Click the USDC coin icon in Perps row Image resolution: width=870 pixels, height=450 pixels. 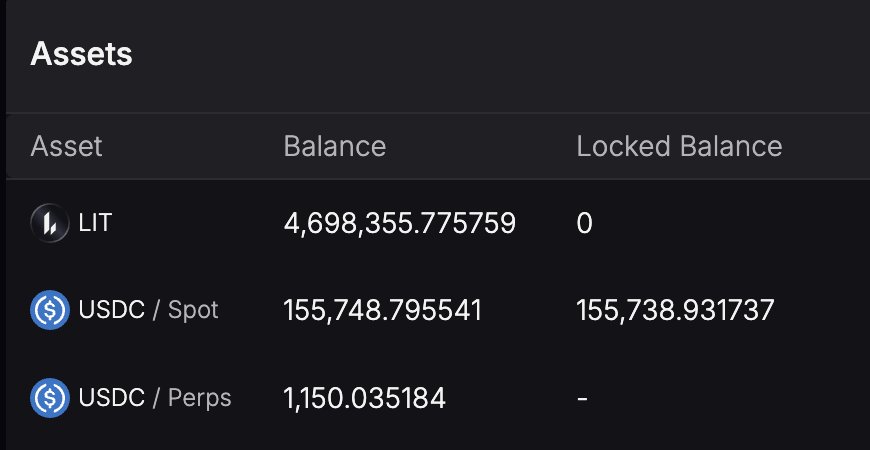point(49,398)
